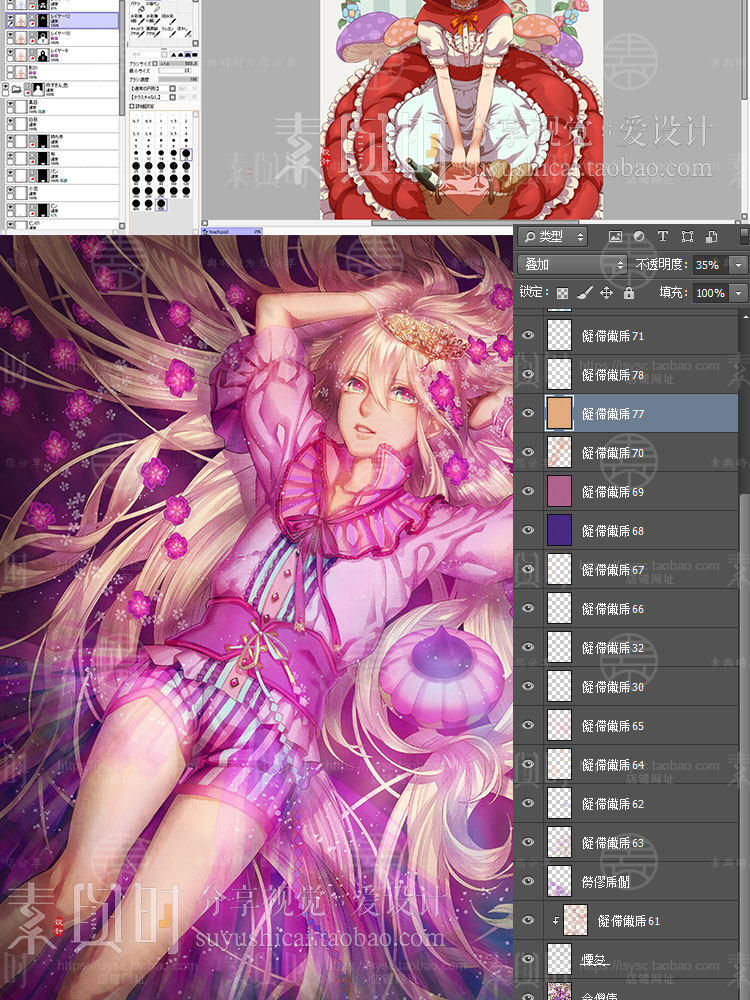Open the blend mode dropdown 叠加

572,264
